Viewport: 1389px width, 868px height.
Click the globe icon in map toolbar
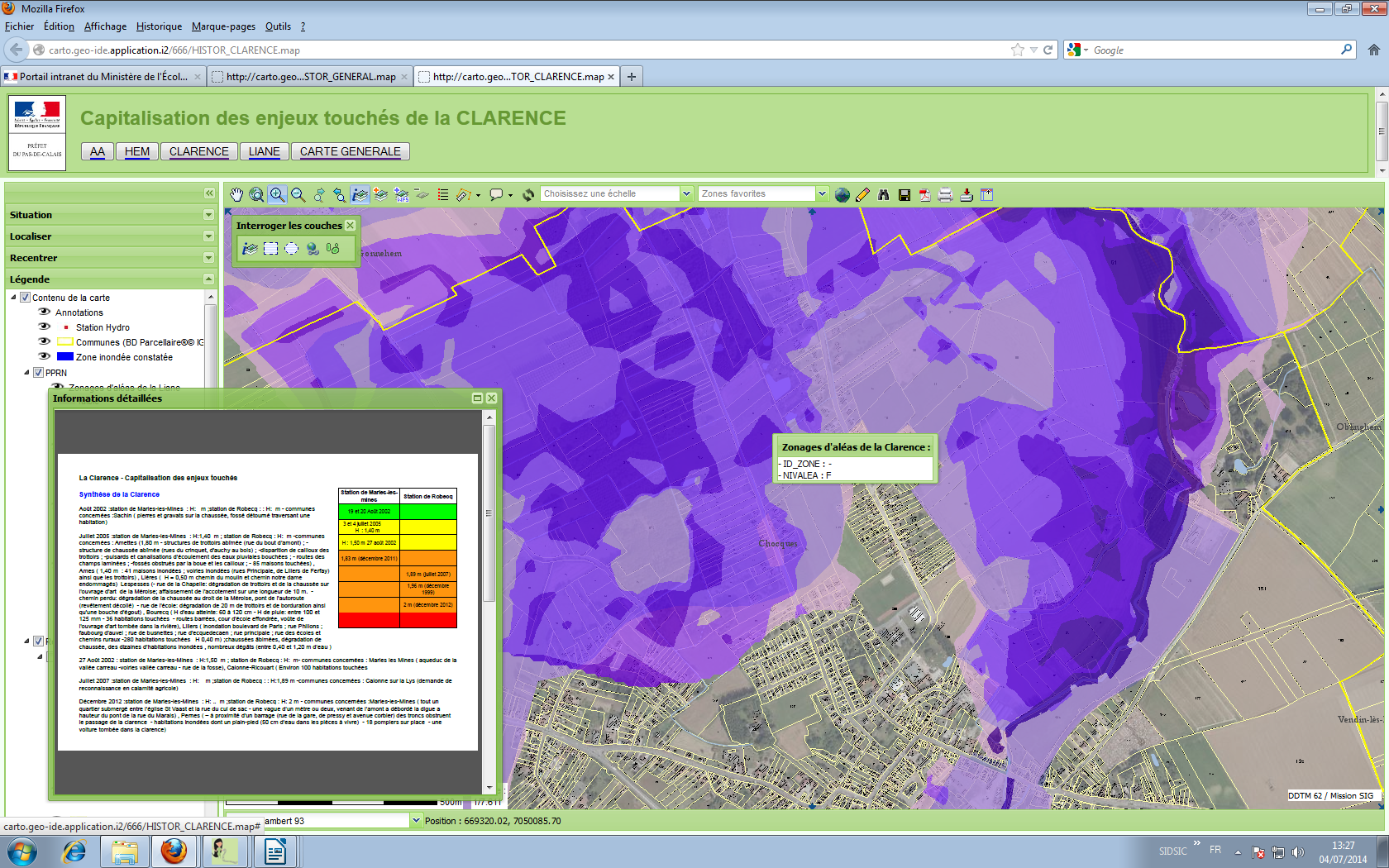click(x=842, y=194)
